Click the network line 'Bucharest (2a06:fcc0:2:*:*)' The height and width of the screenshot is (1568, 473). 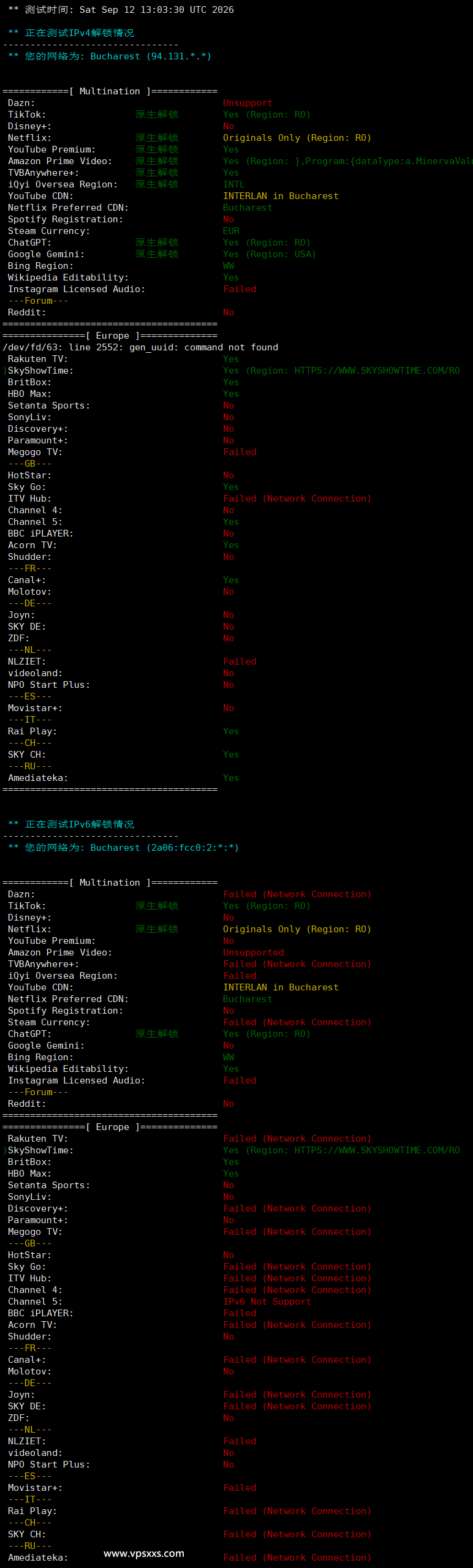pos(164,848)
